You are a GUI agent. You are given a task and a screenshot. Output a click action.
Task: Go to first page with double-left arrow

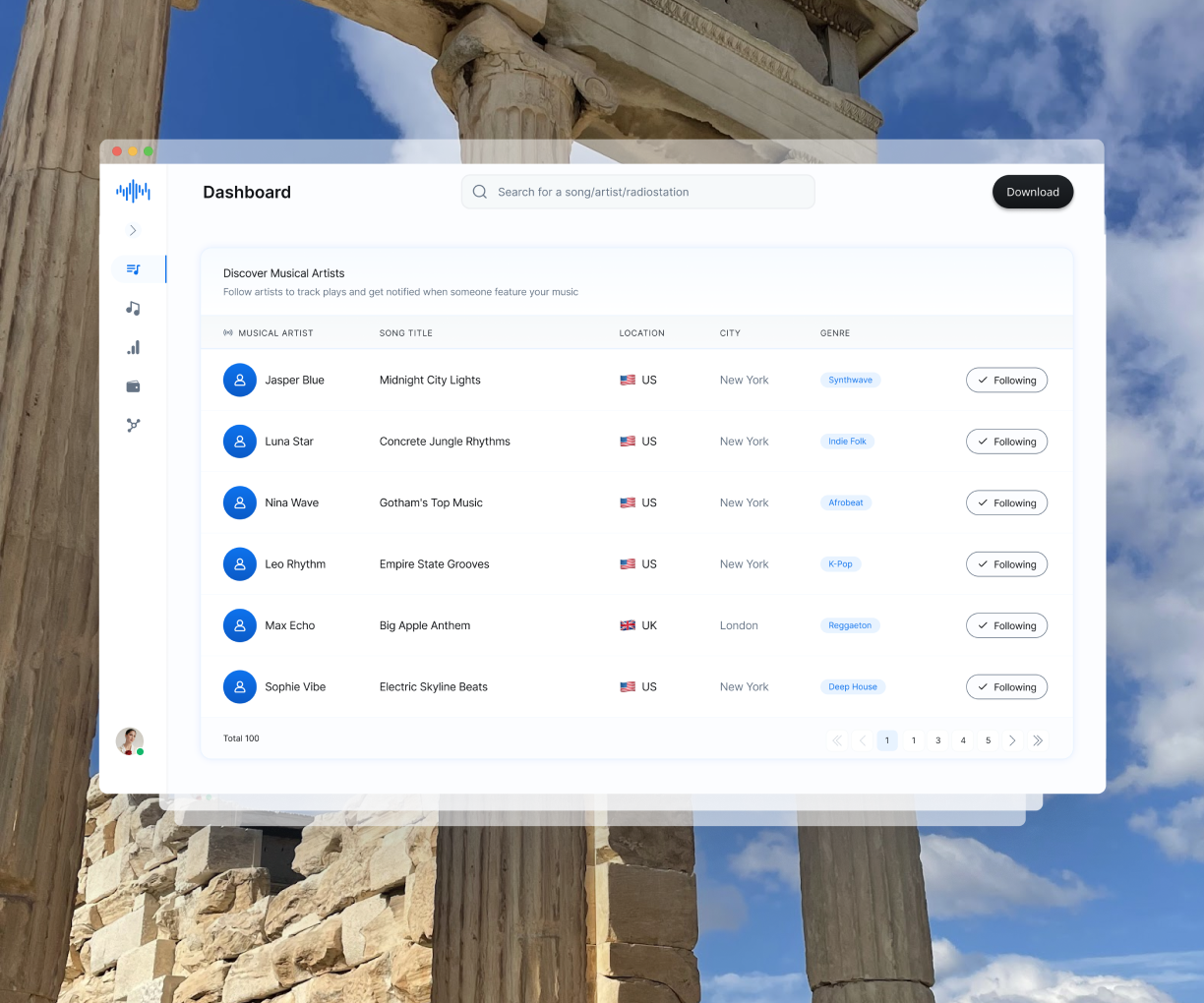point(837,740)
